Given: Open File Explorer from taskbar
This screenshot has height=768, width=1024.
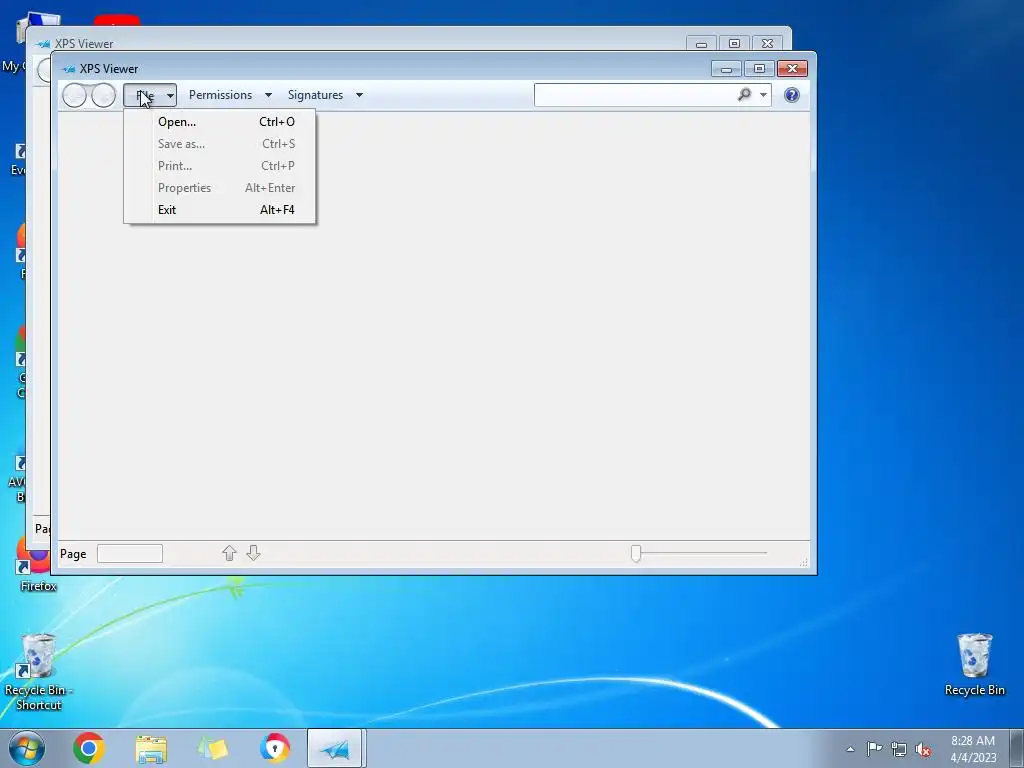Looking at the screenshot, I should (x=151, y=749).
